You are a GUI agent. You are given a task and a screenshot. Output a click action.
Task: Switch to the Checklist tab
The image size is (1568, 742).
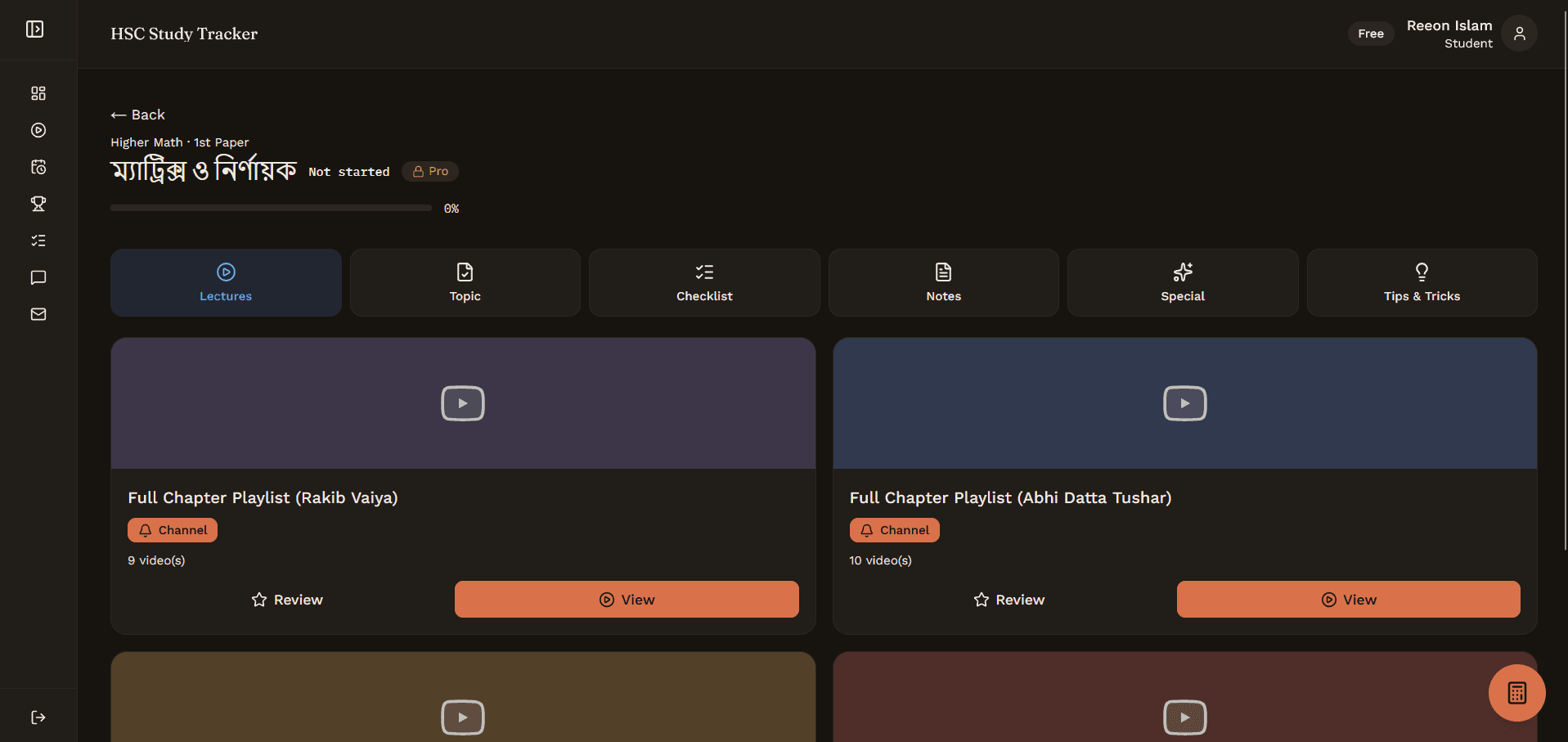[x=704, y=282]
